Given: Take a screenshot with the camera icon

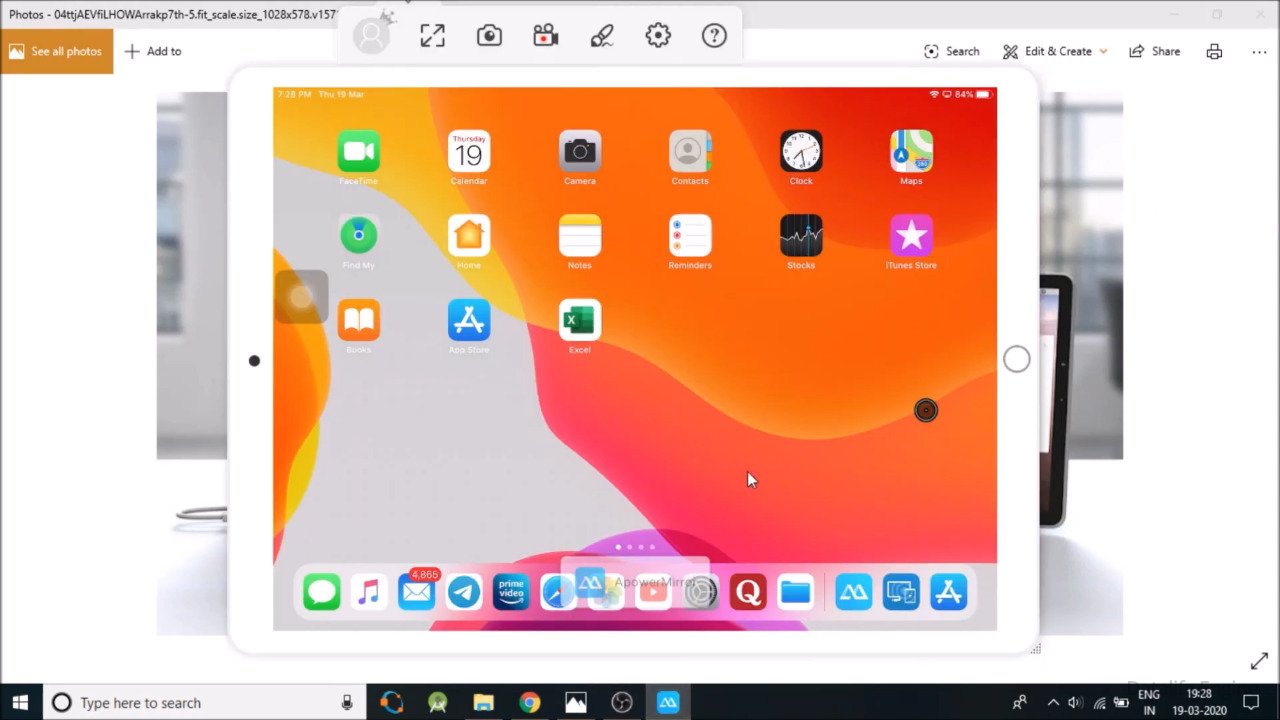Looking at the screenshot, I should click(489, 36).
